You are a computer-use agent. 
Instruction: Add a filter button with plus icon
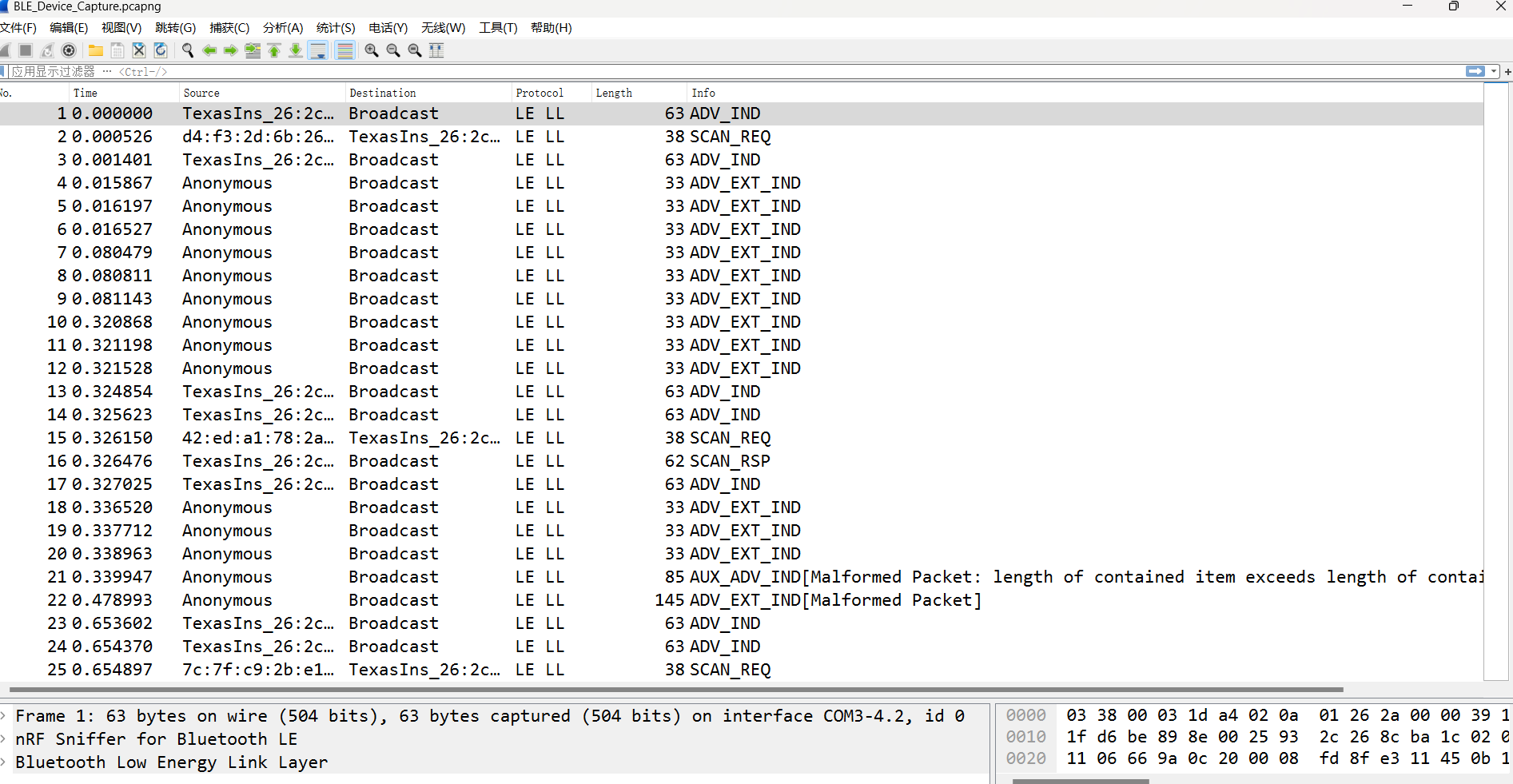1508,71
